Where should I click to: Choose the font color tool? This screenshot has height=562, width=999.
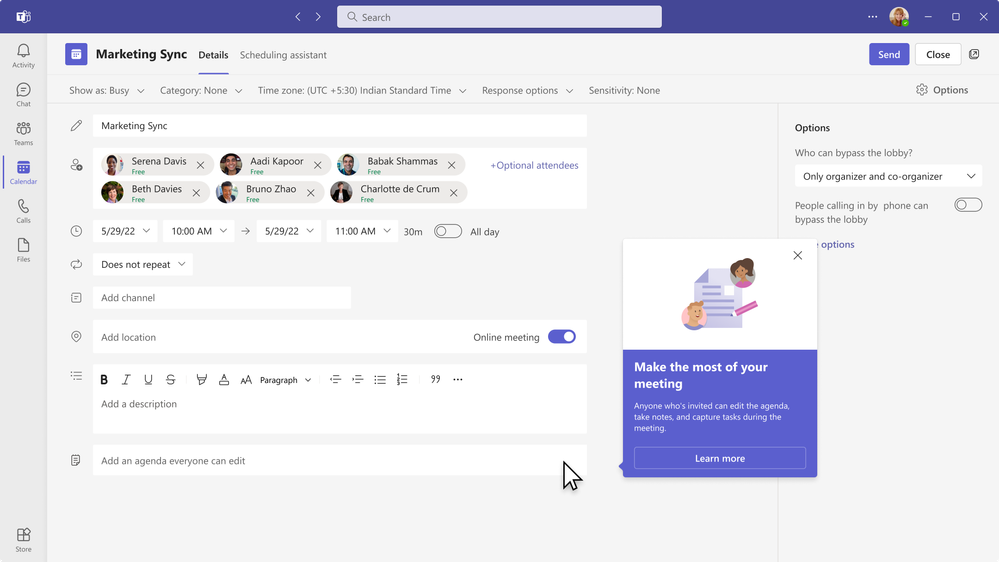[x=224, y=380]
